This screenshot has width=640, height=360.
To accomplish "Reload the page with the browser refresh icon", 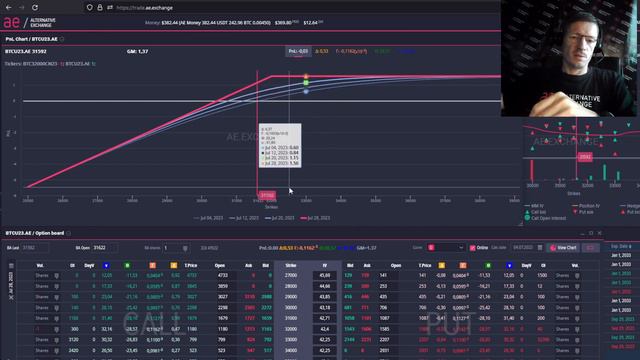I will (35, 7).
